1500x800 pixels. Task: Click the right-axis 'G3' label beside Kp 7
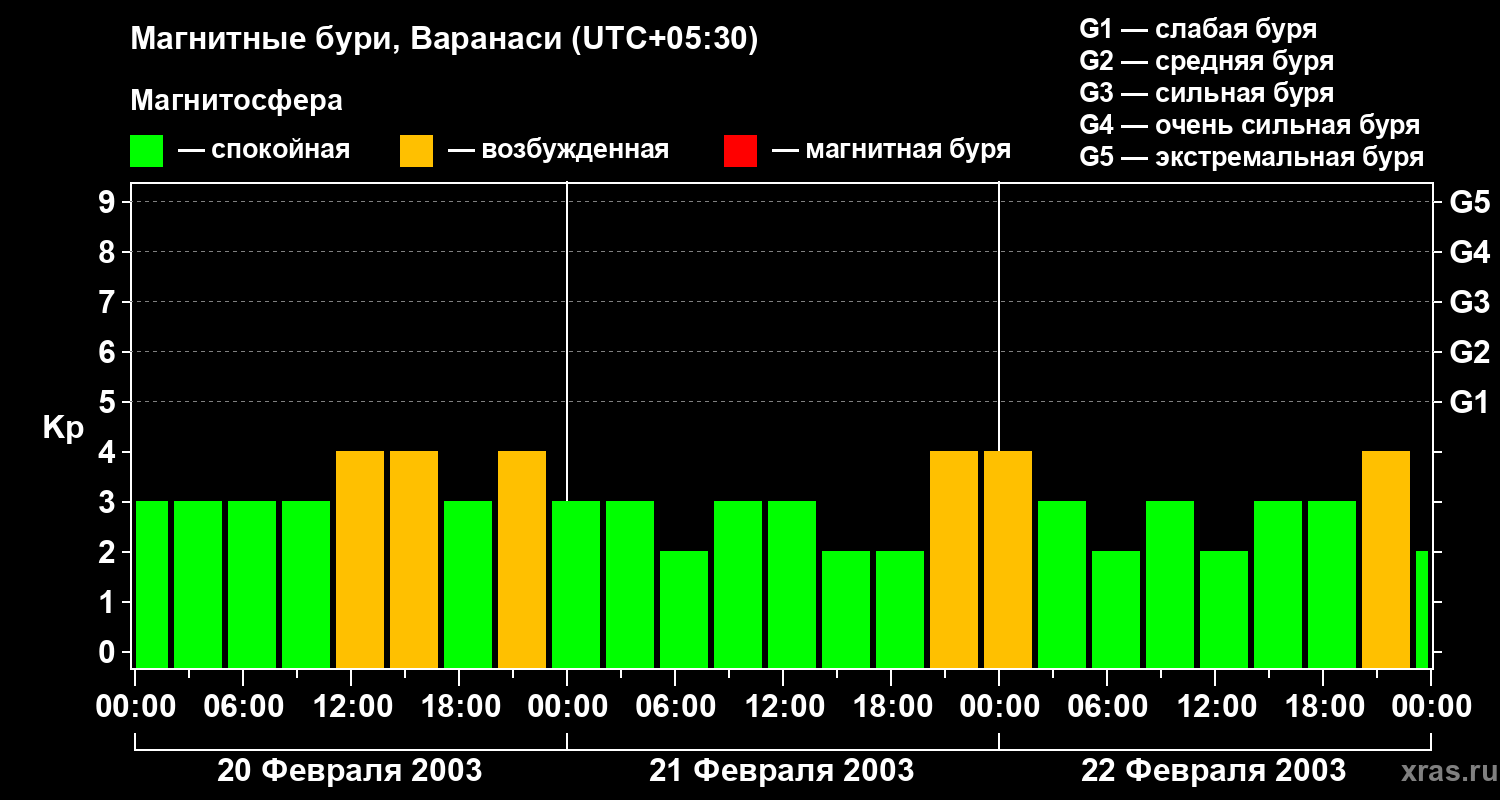(1469, 302)
